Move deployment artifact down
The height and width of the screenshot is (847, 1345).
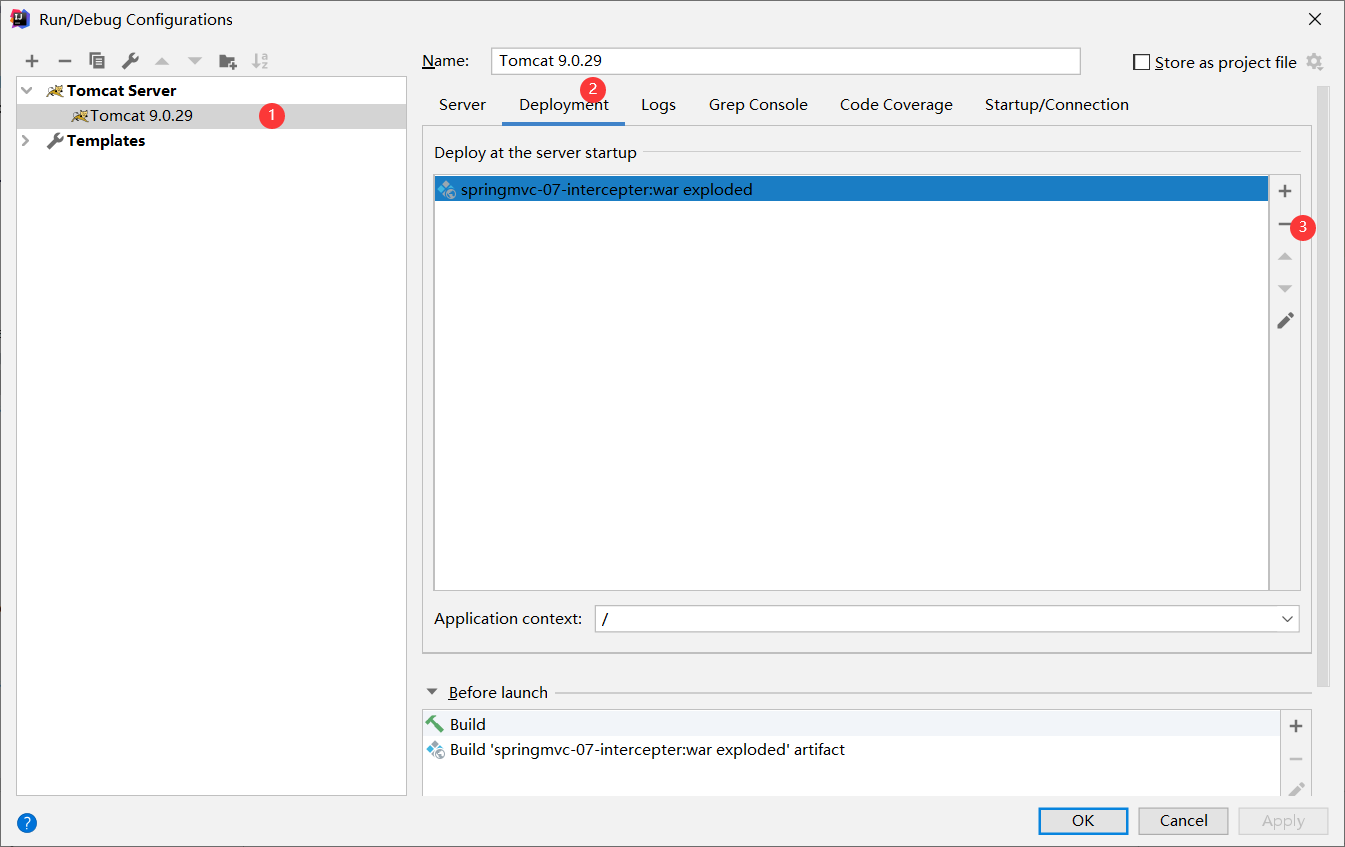pyautogui.click(x=1286, y=289)
